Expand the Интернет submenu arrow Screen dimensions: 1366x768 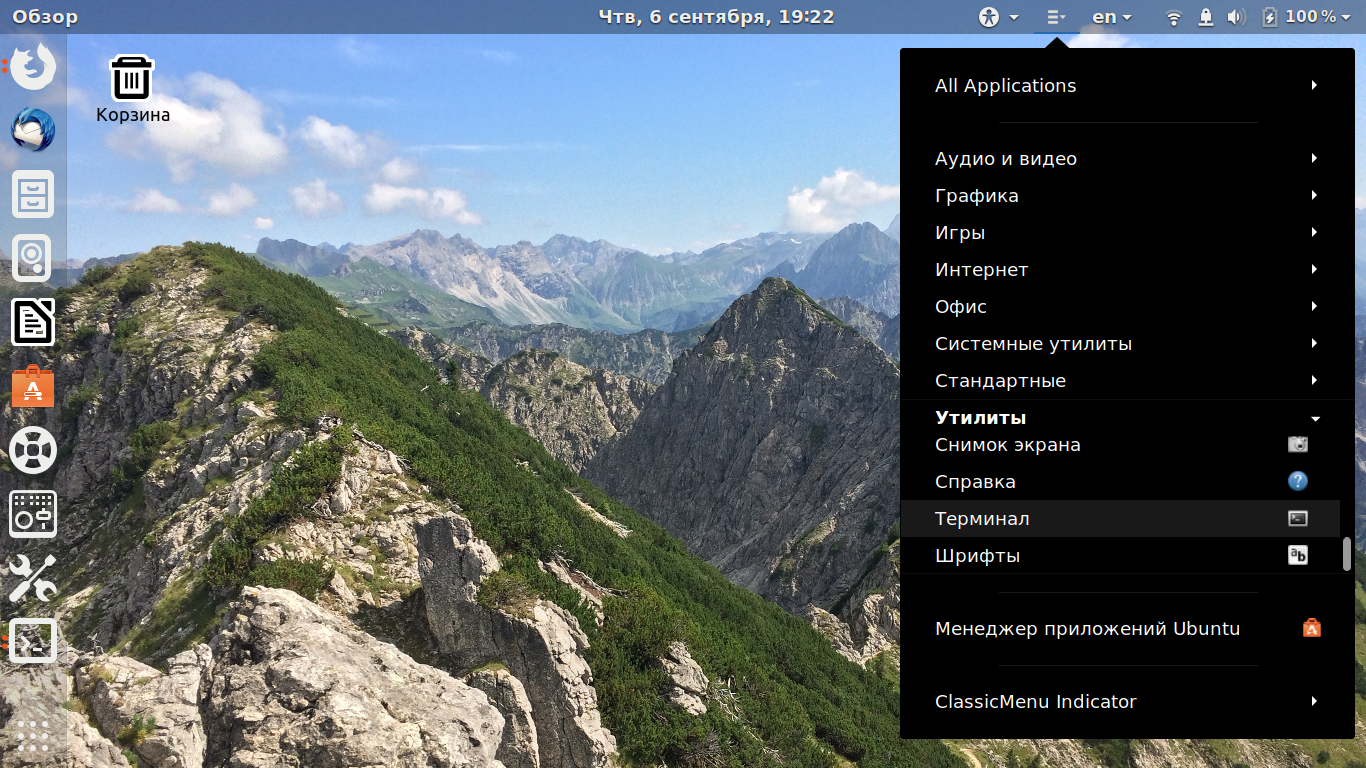1315,270
